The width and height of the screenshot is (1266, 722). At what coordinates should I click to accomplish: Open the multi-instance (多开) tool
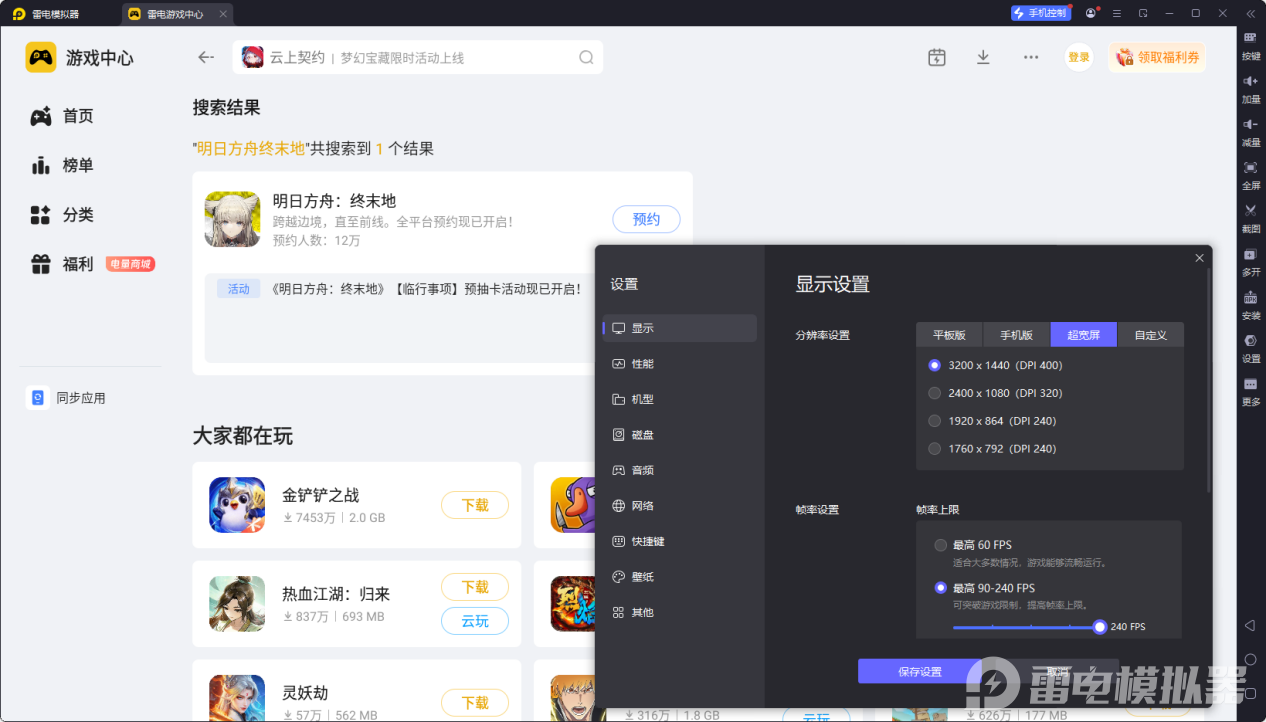1250,255
